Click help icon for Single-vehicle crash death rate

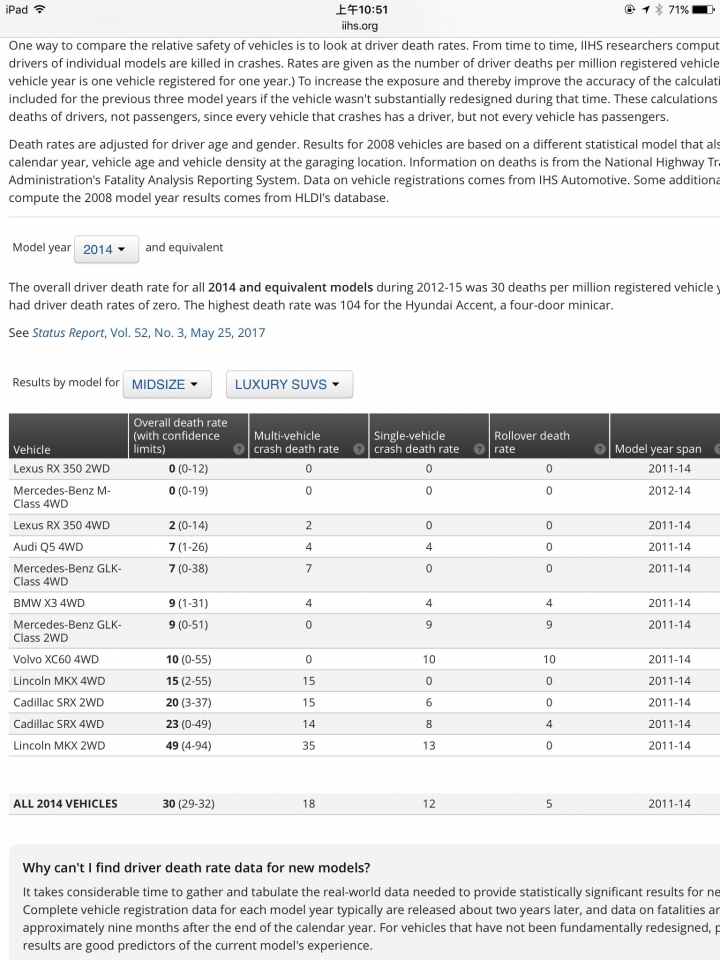click(479, 449)
